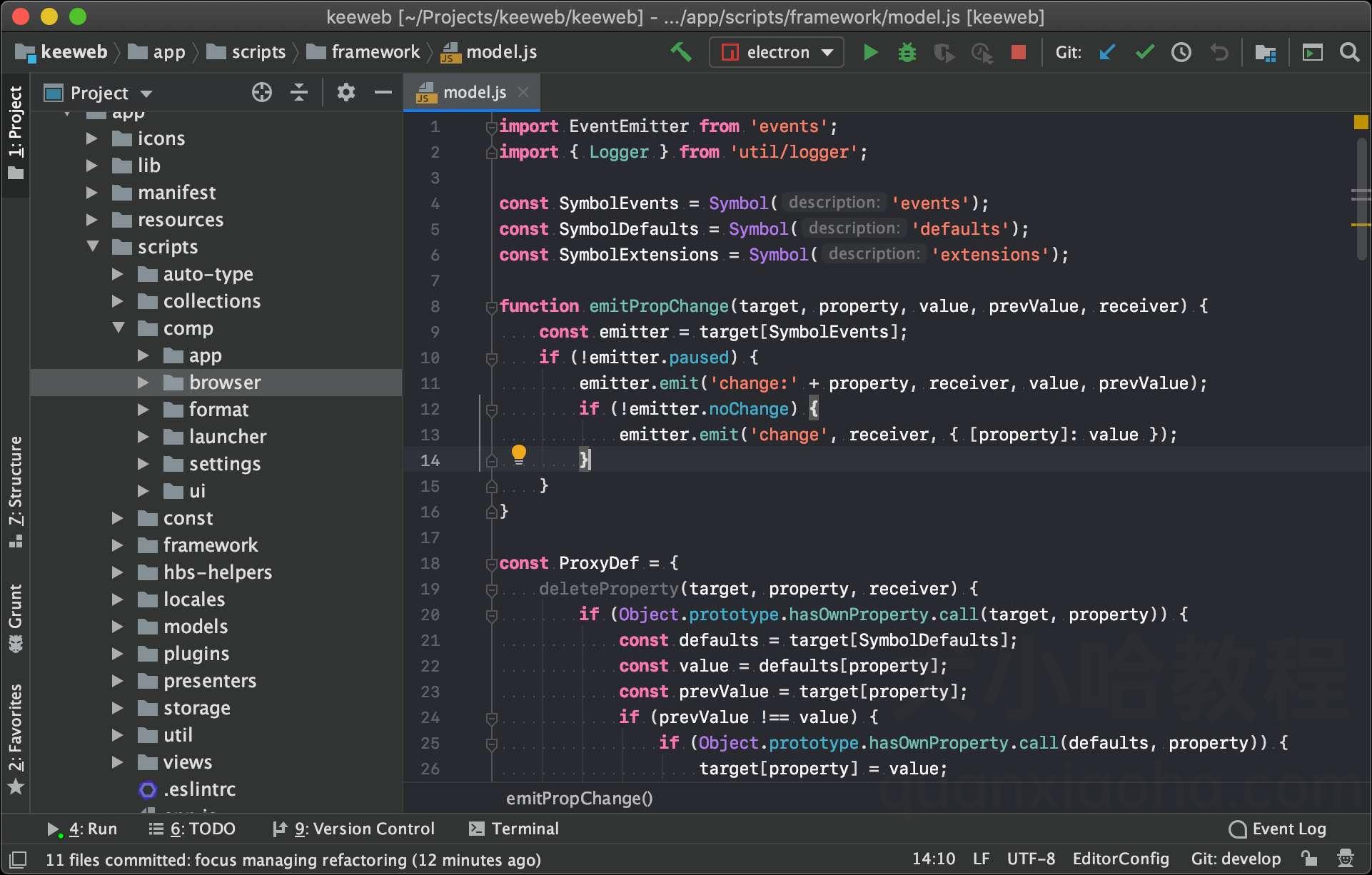Click the 9: Version Control button
The image size is (1372, 875).
tap(353, 827)
